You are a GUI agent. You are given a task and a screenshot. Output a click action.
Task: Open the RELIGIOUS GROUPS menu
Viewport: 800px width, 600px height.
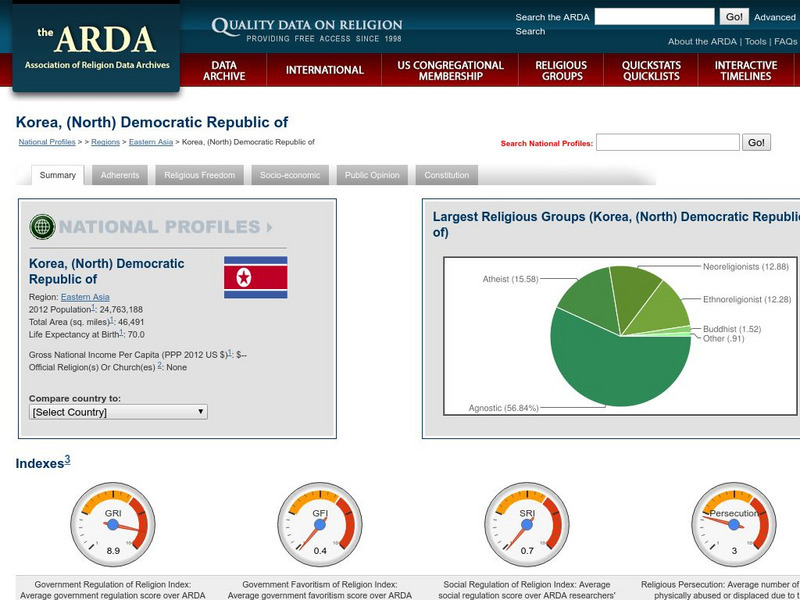560,71
